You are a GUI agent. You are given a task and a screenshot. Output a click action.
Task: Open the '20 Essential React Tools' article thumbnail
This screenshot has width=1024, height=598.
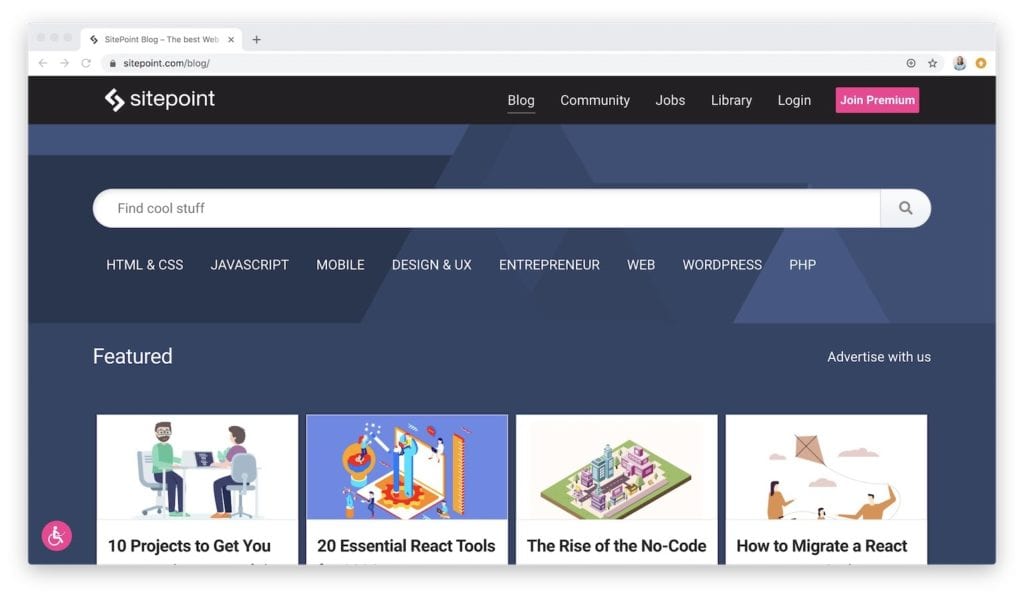click(407, 467)
